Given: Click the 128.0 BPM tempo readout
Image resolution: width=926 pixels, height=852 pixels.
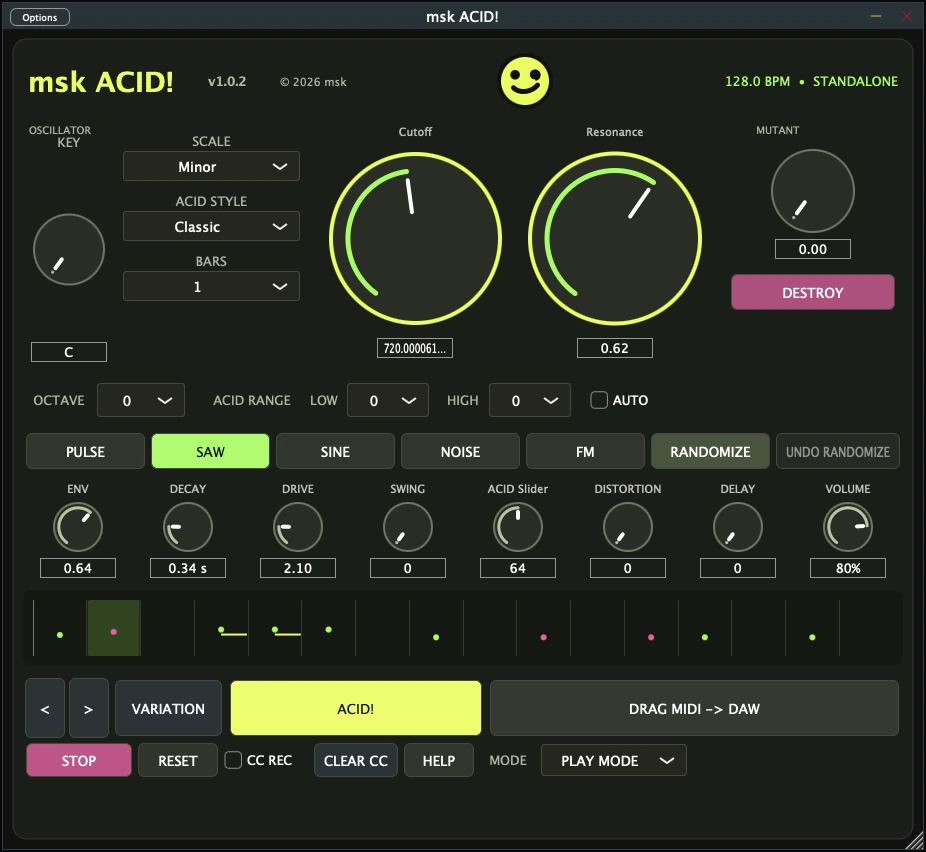Looking at the screenshot, I should [x=757, y=81].
